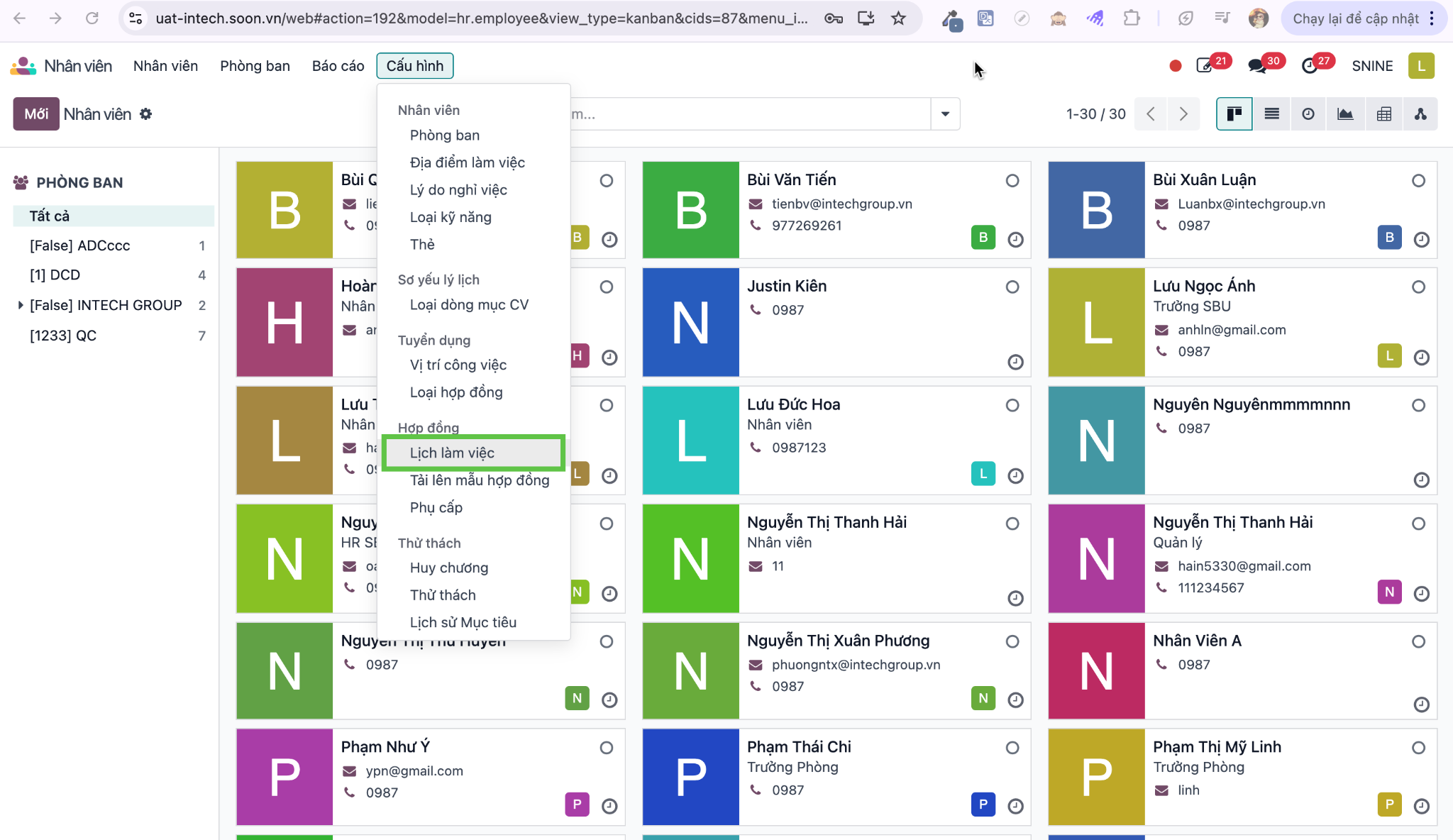Open activity clock on Lưu Ngọc Ánh card
This screenshot has height=840, width=1453.
click(x=1421, y=358)
